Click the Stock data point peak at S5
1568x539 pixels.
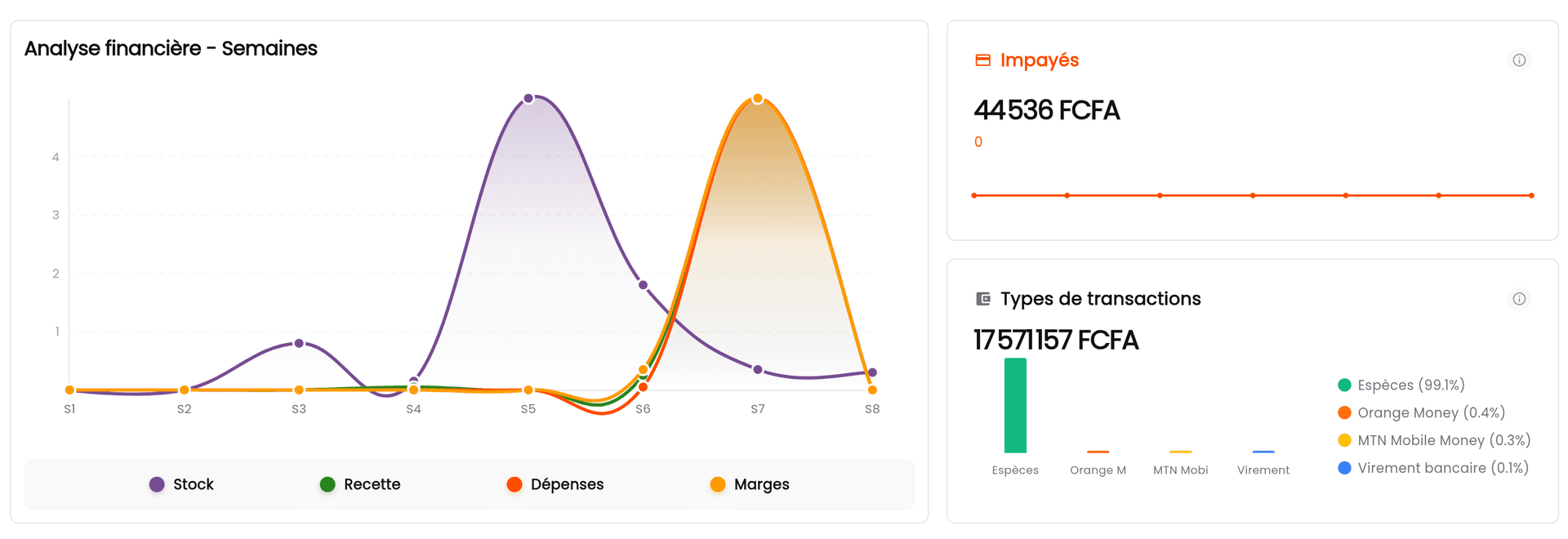(x=528, y=99)
